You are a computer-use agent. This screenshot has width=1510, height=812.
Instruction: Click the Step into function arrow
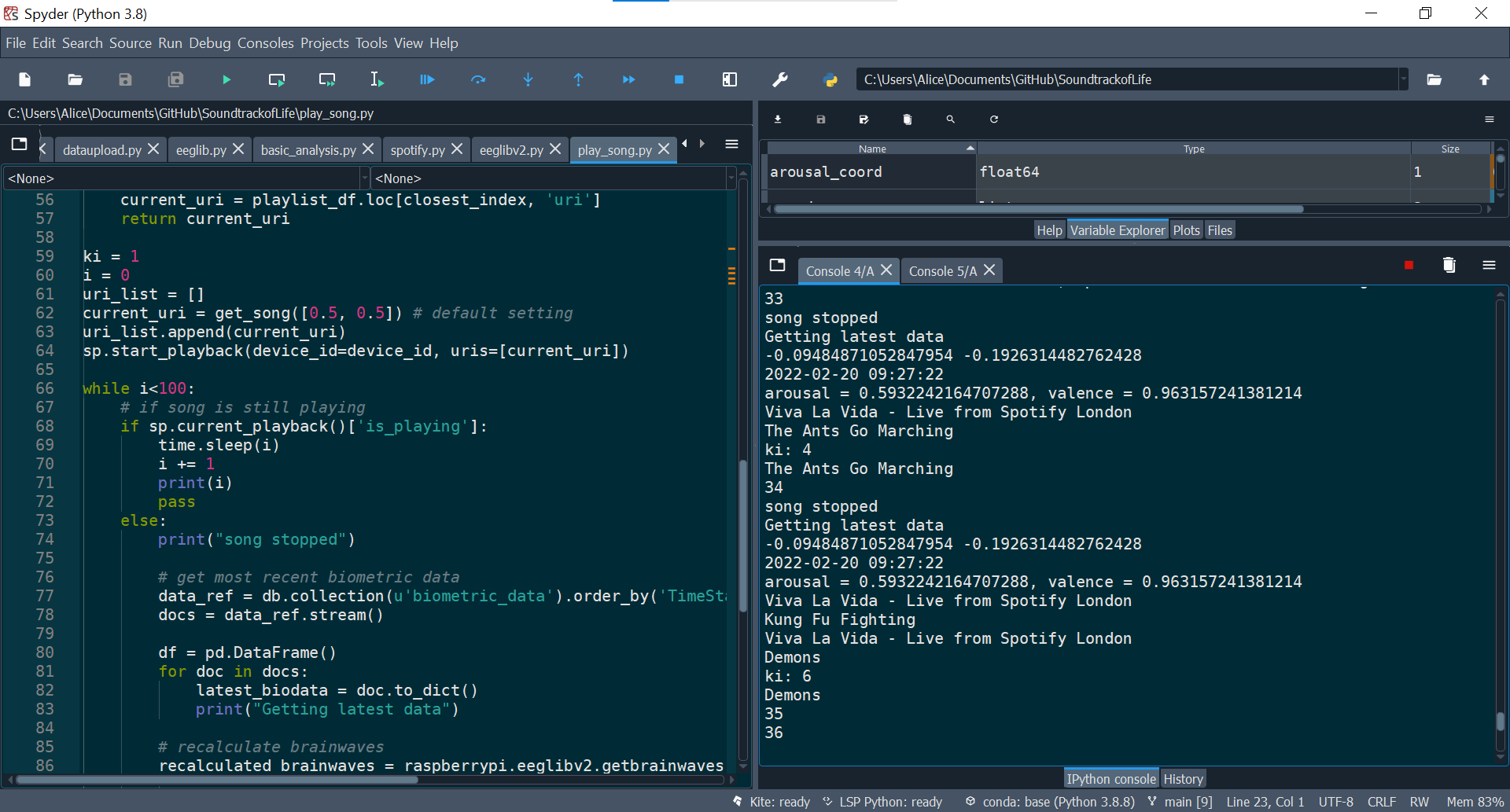528,79
